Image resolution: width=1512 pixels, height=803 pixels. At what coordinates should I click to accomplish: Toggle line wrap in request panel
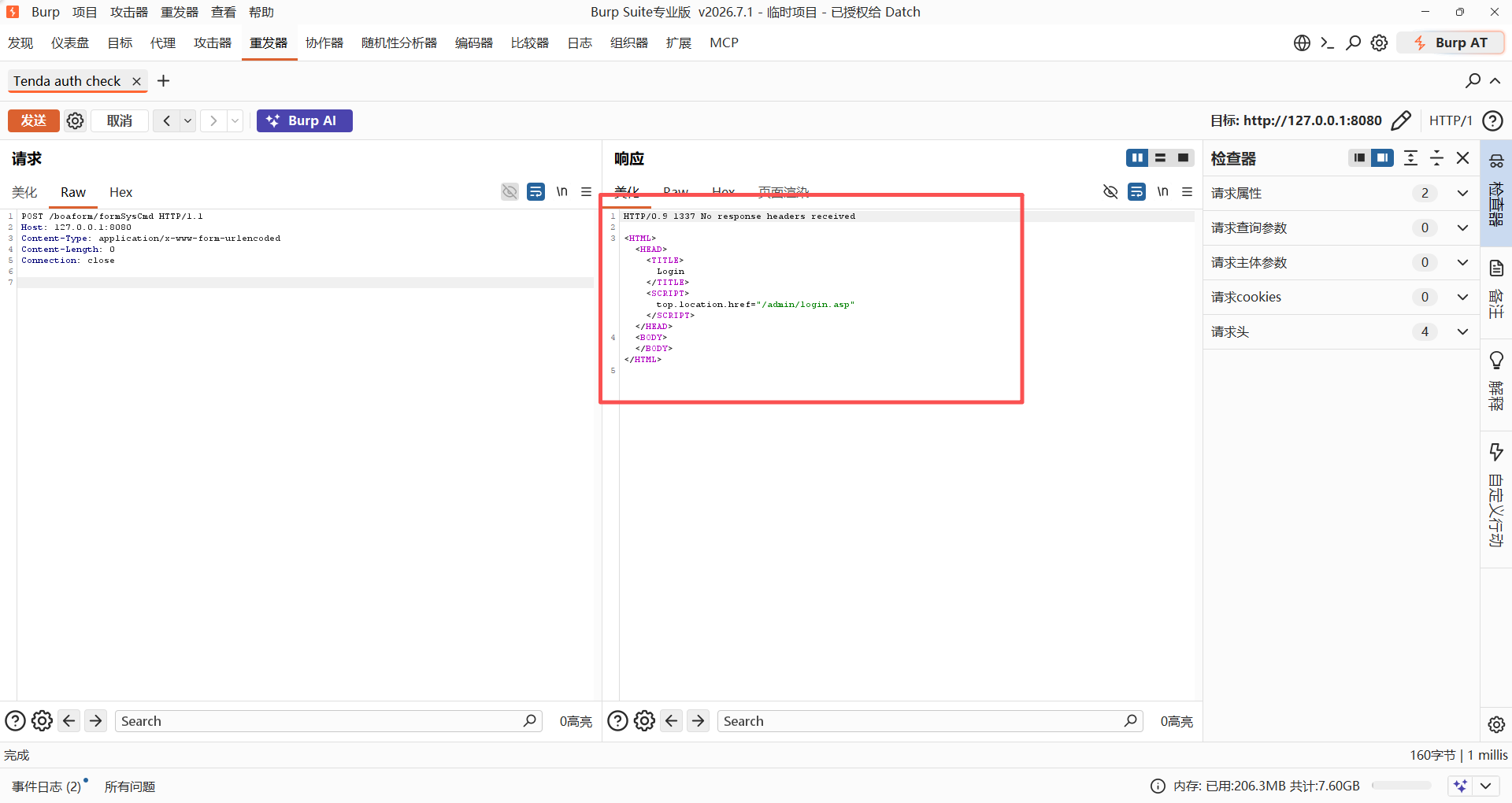coord(535,191)
